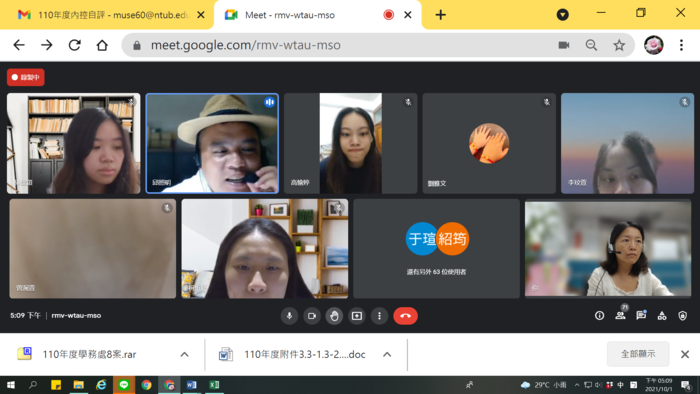Screen dimensions: 700x394
Task: Open the Chrome profile avatar
Action: tap(654, 45)
